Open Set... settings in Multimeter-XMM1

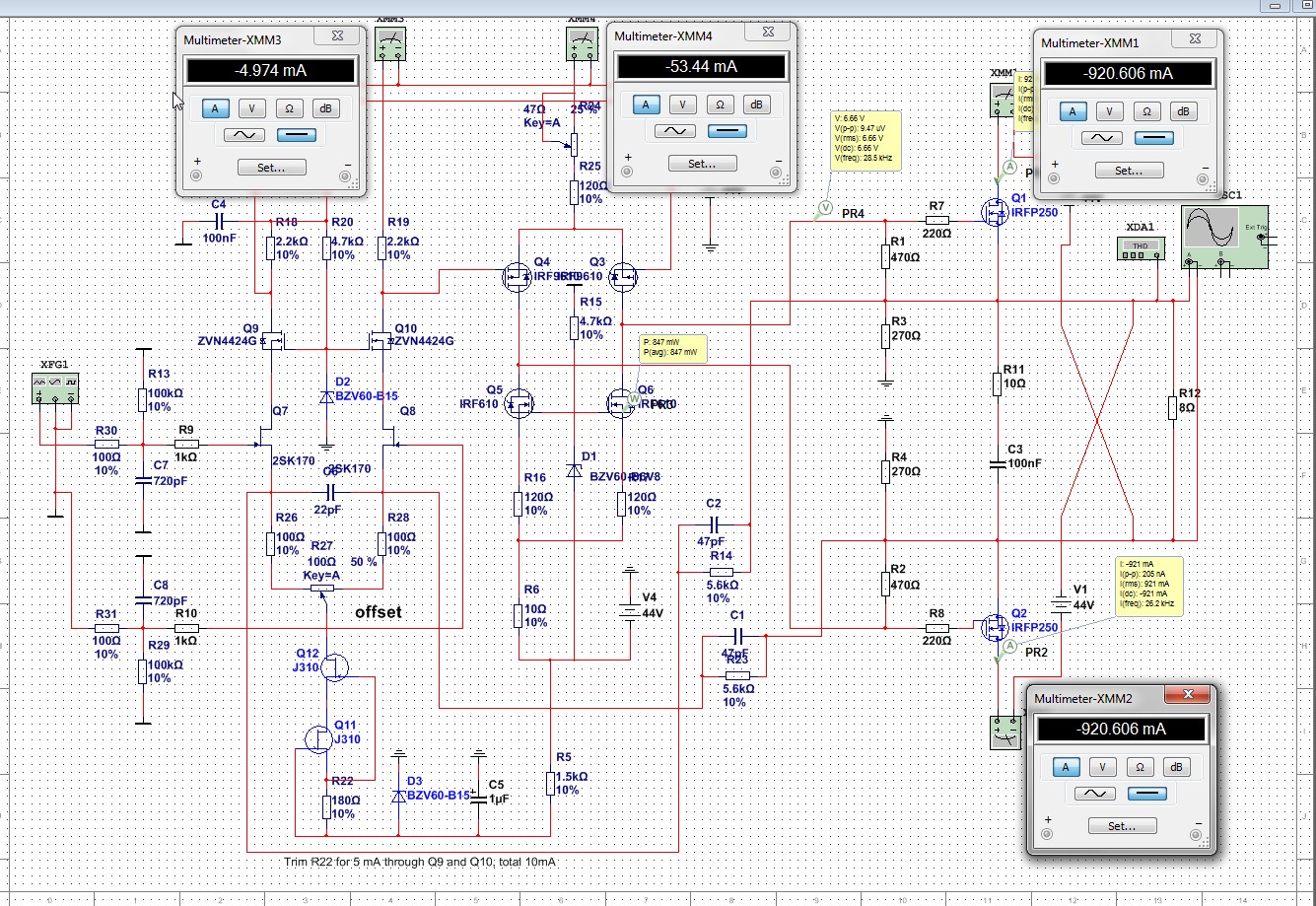tap(1128, 171)
